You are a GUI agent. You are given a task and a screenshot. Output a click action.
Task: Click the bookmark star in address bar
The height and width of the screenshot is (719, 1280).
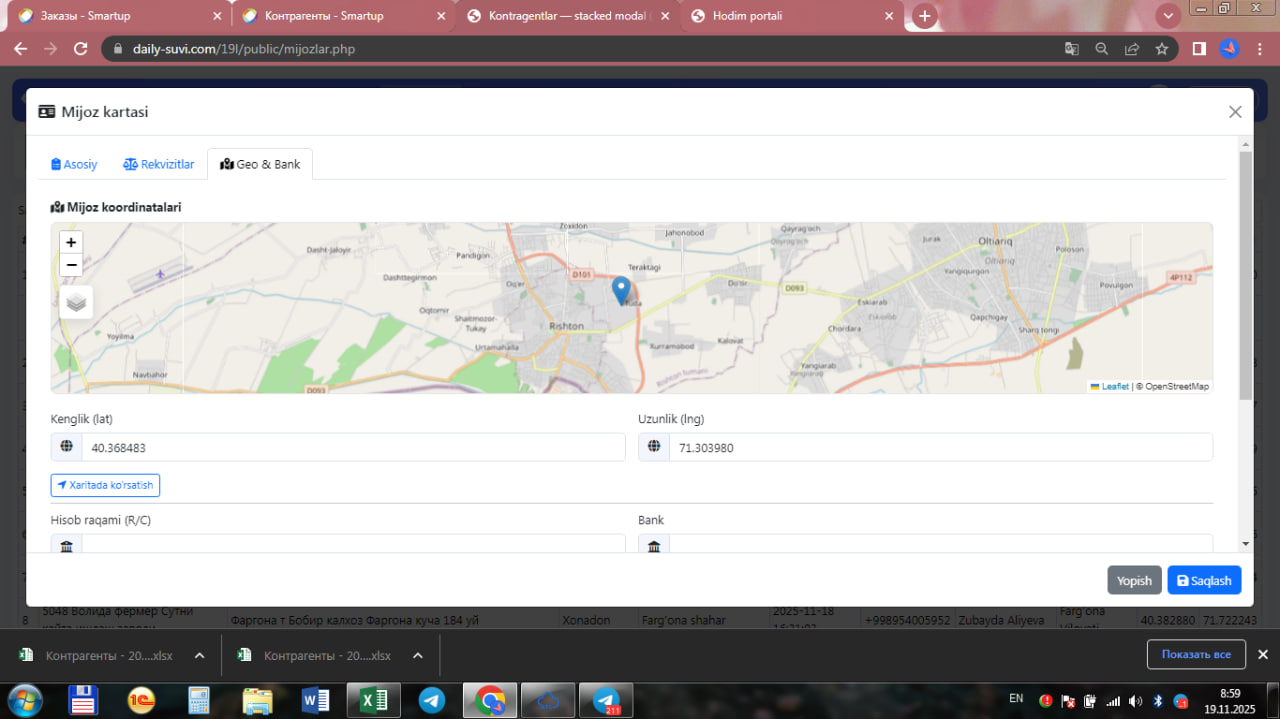1161,48
